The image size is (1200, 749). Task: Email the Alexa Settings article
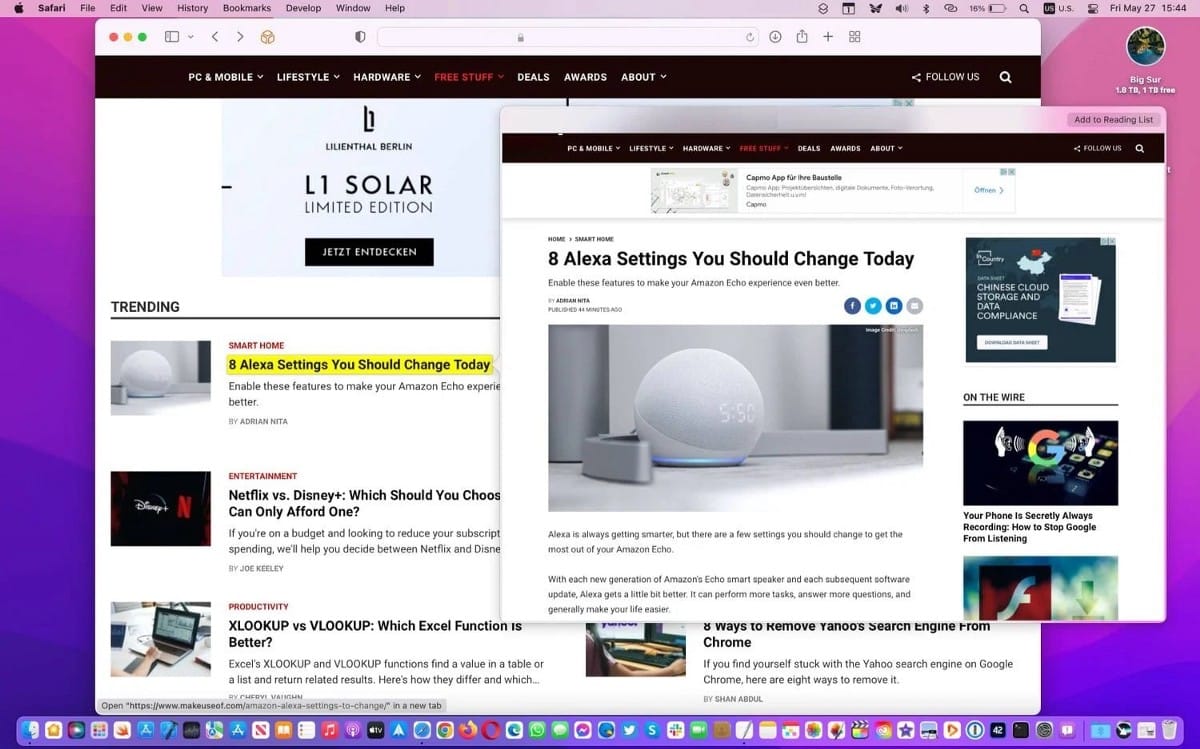(x=914, y=305)
